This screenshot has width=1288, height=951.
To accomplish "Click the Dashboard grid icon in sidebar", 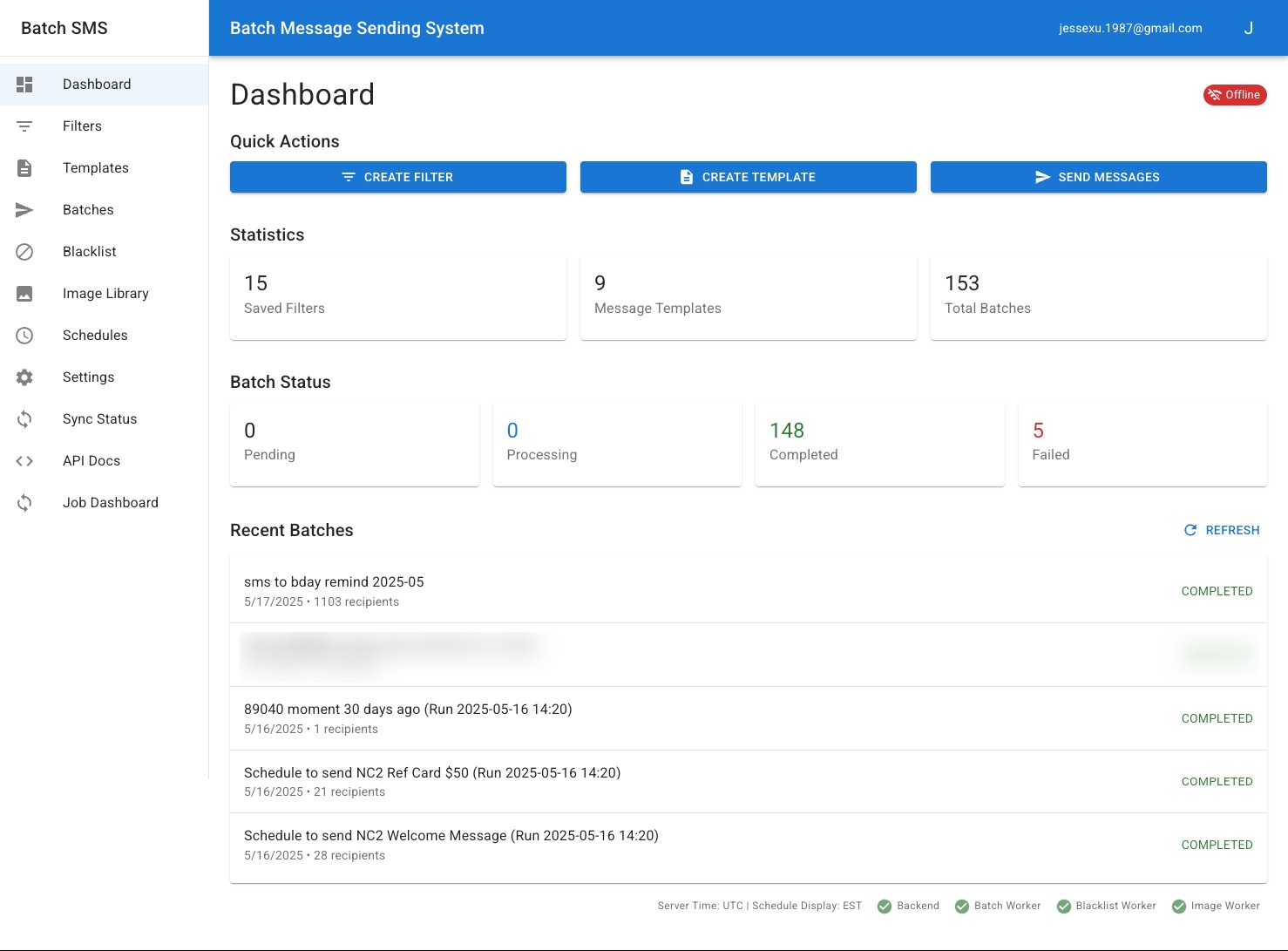I will [24, 85].
